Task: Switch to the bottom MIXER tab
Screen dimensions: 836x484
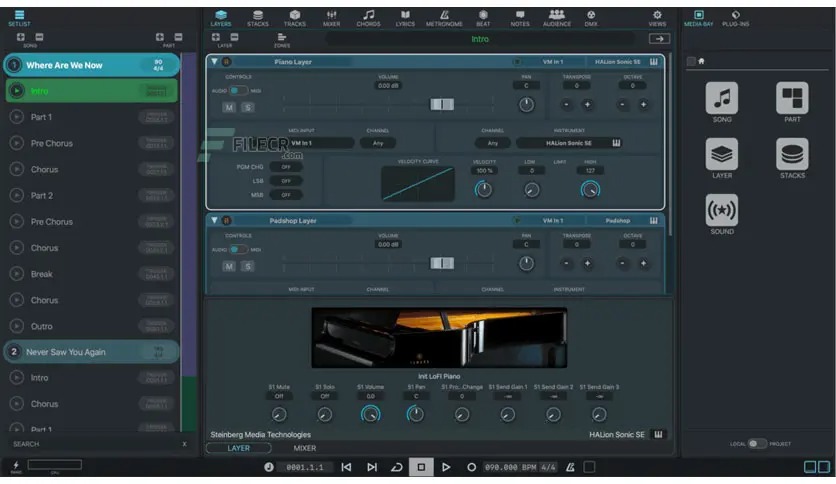Action: click(304, 448)
